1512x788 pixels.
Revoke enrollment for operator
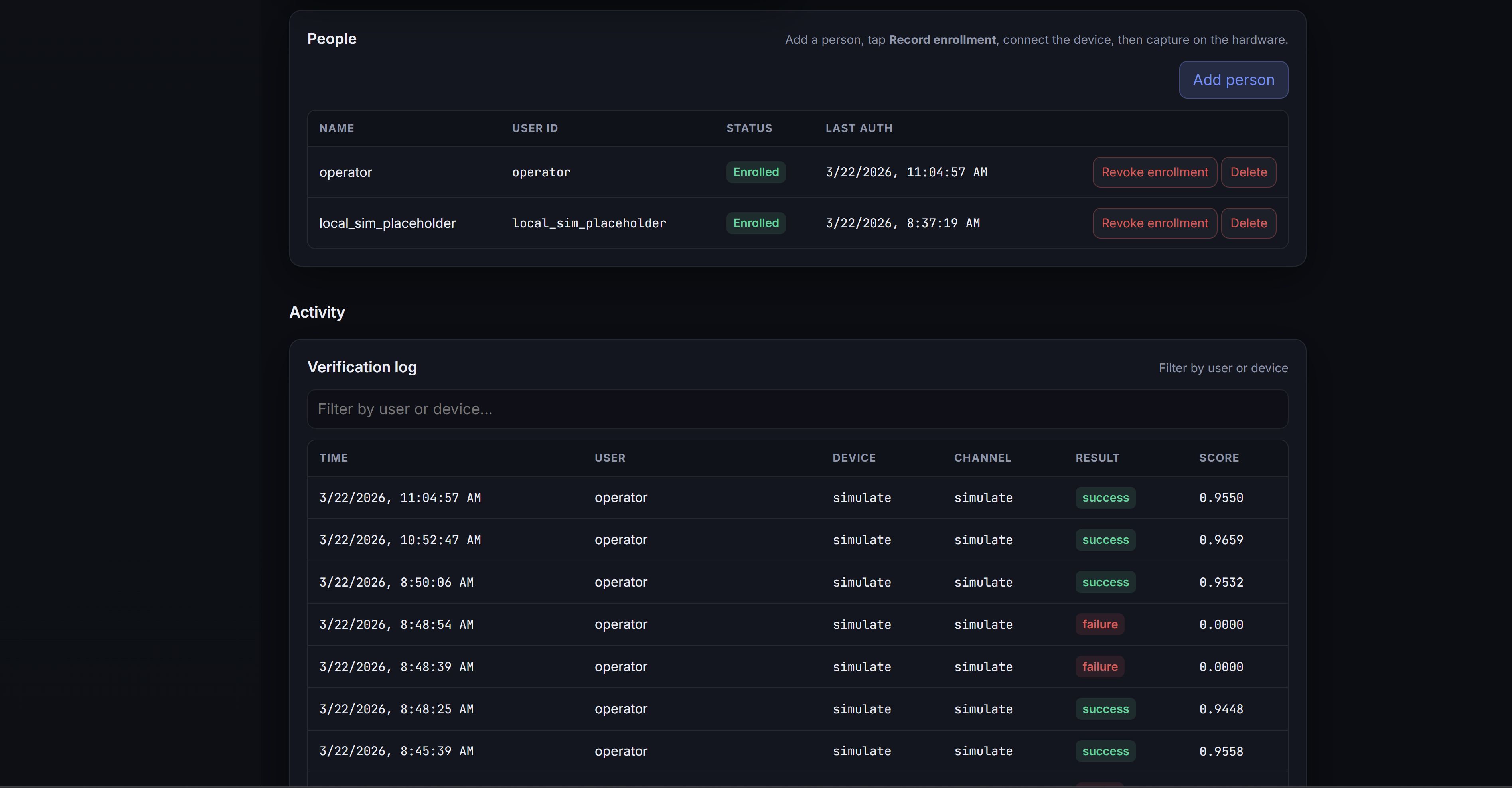tap(1154, 172)
